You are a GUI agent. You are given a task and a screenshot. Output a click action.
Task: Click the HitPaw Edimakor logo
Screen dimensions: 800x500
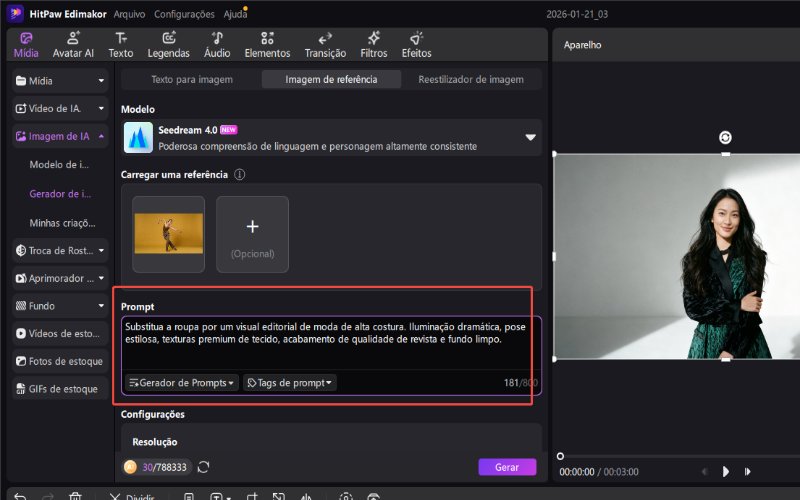pos(15,14)
